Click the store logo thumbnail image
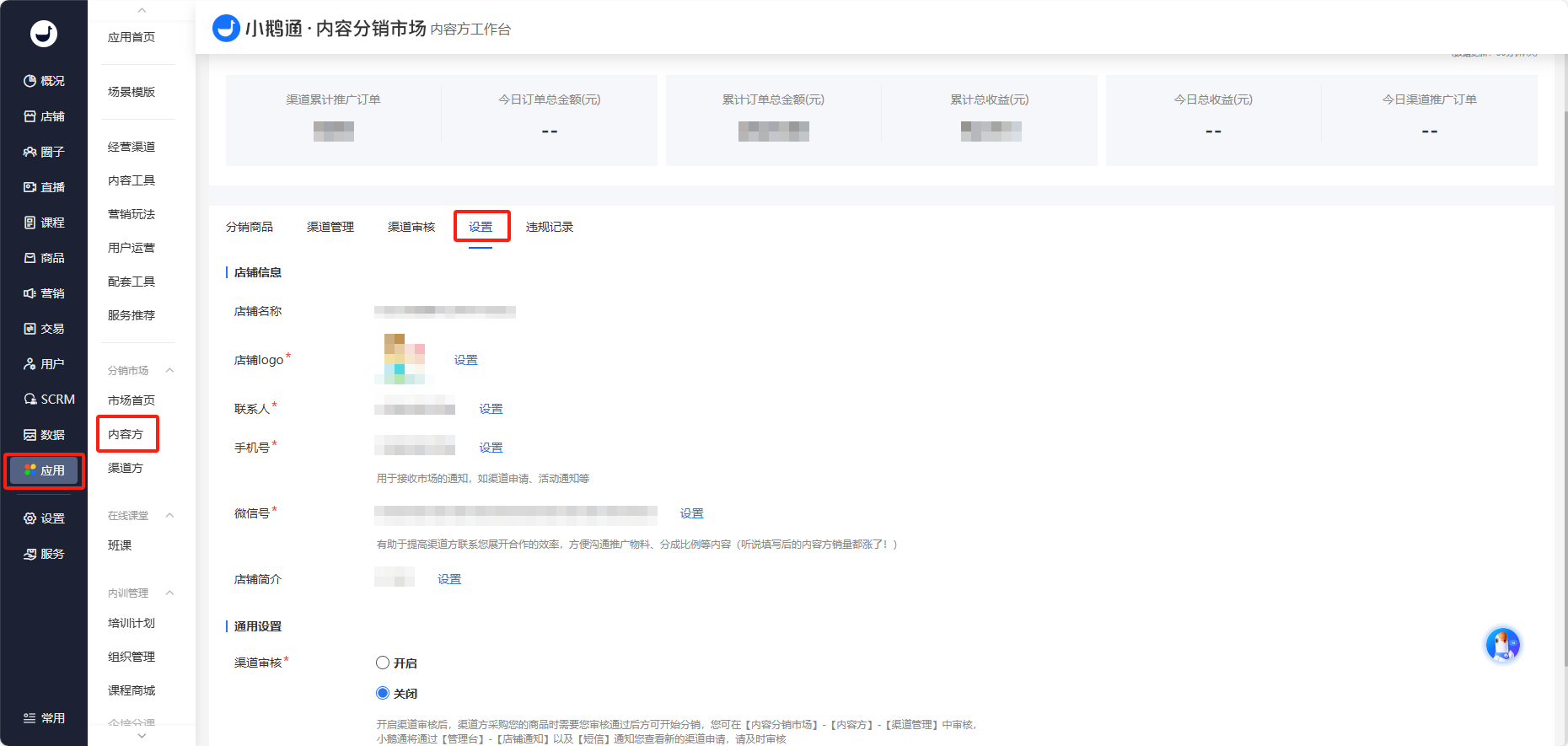This screenshot has width=1568, height=746. point(405,358)
